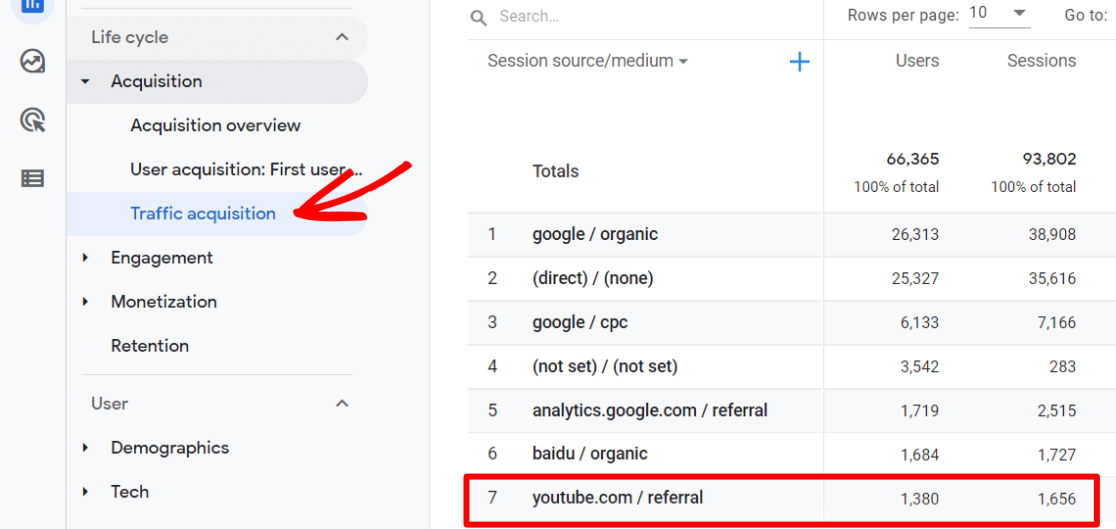Click the 1,719 users cell

[x=919, y=411]
